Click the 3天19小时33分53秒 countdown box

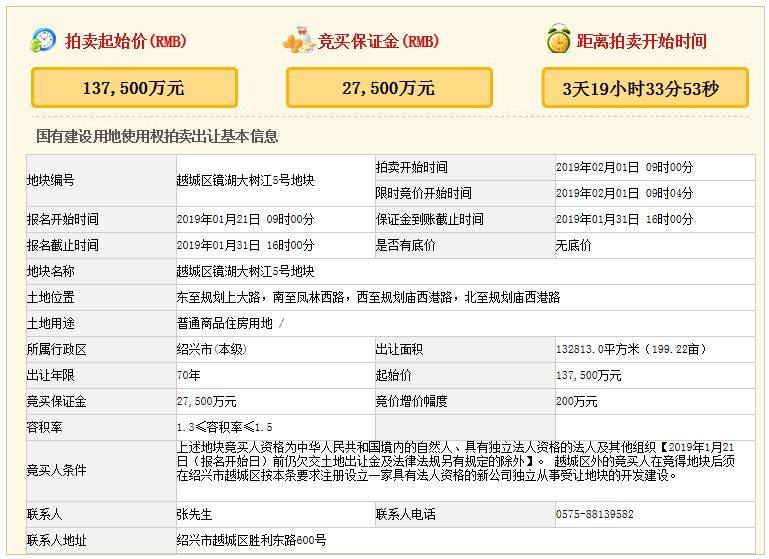pos(645,88)
